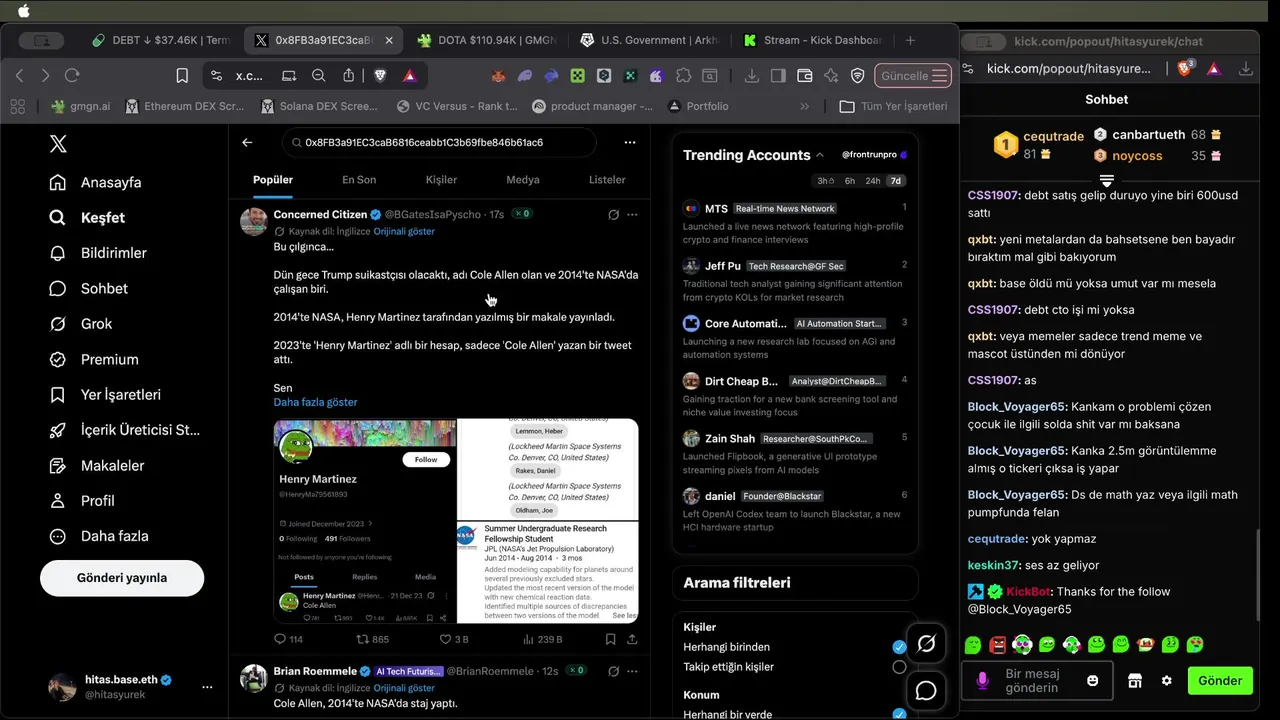Choose the 24h trending timeframe
This screenshot has width=1280, height=720.
873,181
